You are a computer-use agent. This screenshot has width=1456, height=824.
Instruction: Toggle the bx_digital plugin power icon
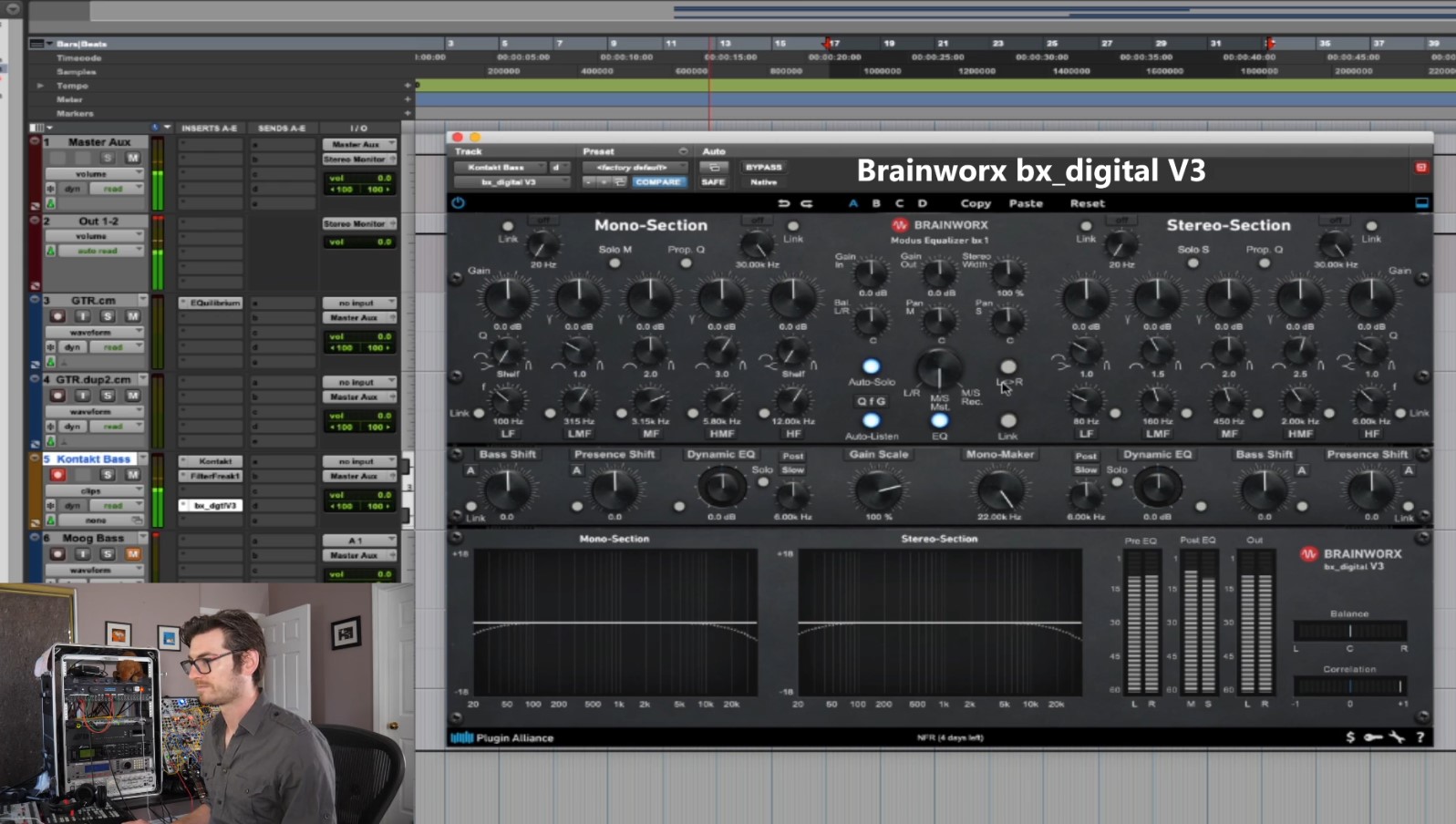click(458, 202)
